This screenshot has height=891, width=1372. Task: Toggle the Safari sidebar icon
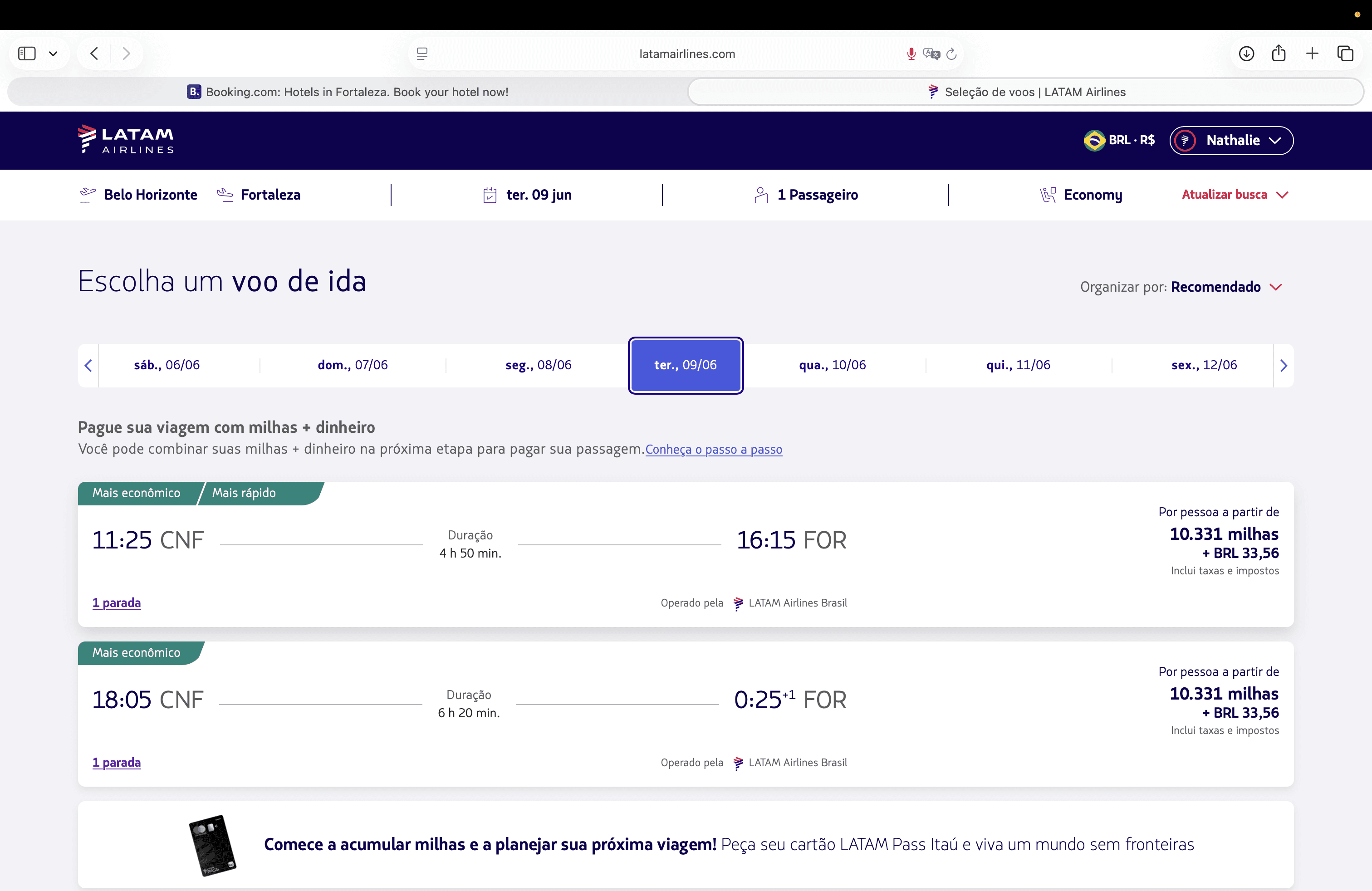(27, 54)
